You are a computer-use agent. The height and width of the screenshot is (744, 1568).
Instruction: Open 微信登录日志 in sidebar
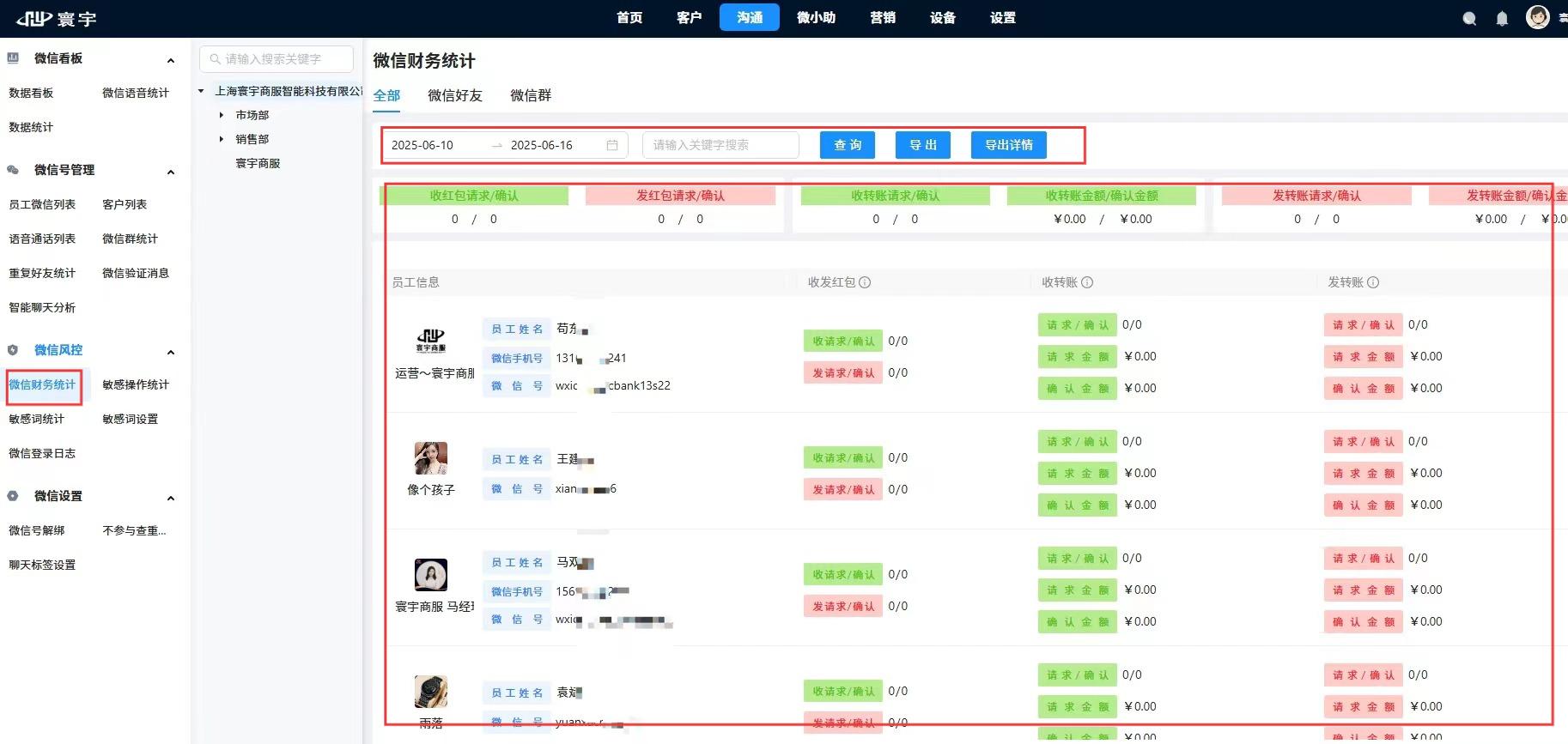[42, 453]
